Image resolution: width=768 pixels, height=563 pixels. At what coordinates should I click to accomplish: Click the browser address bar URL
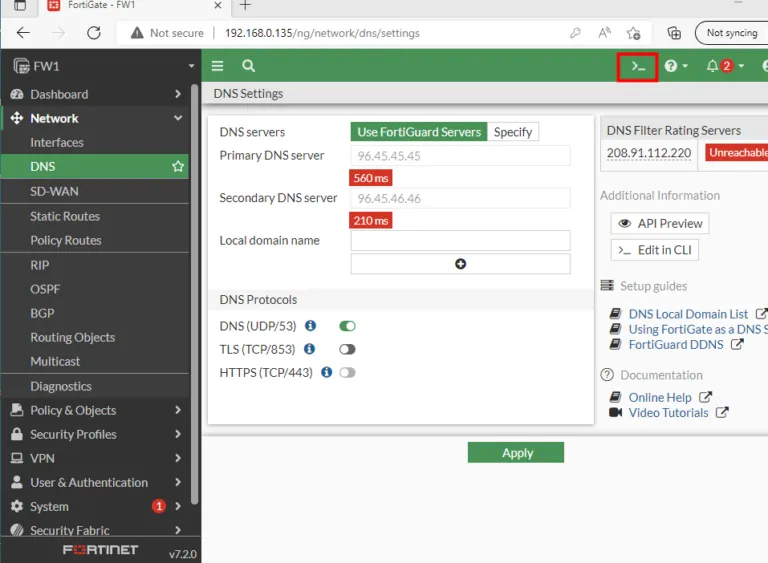[x=322, y=33]
